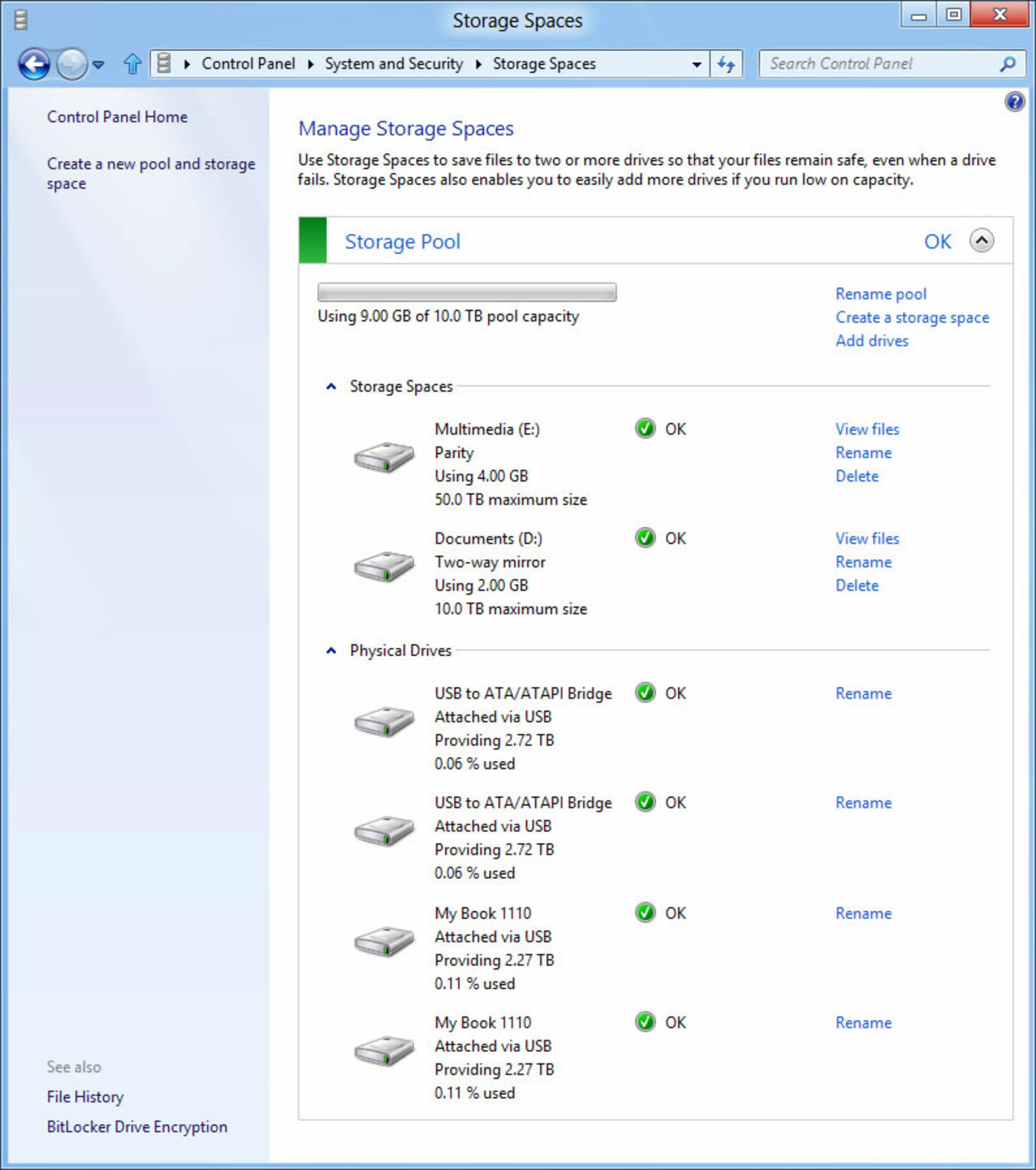Click the Documents (D:) drive icon
Screen dimensions: 1036x1170
click(383, 566)
